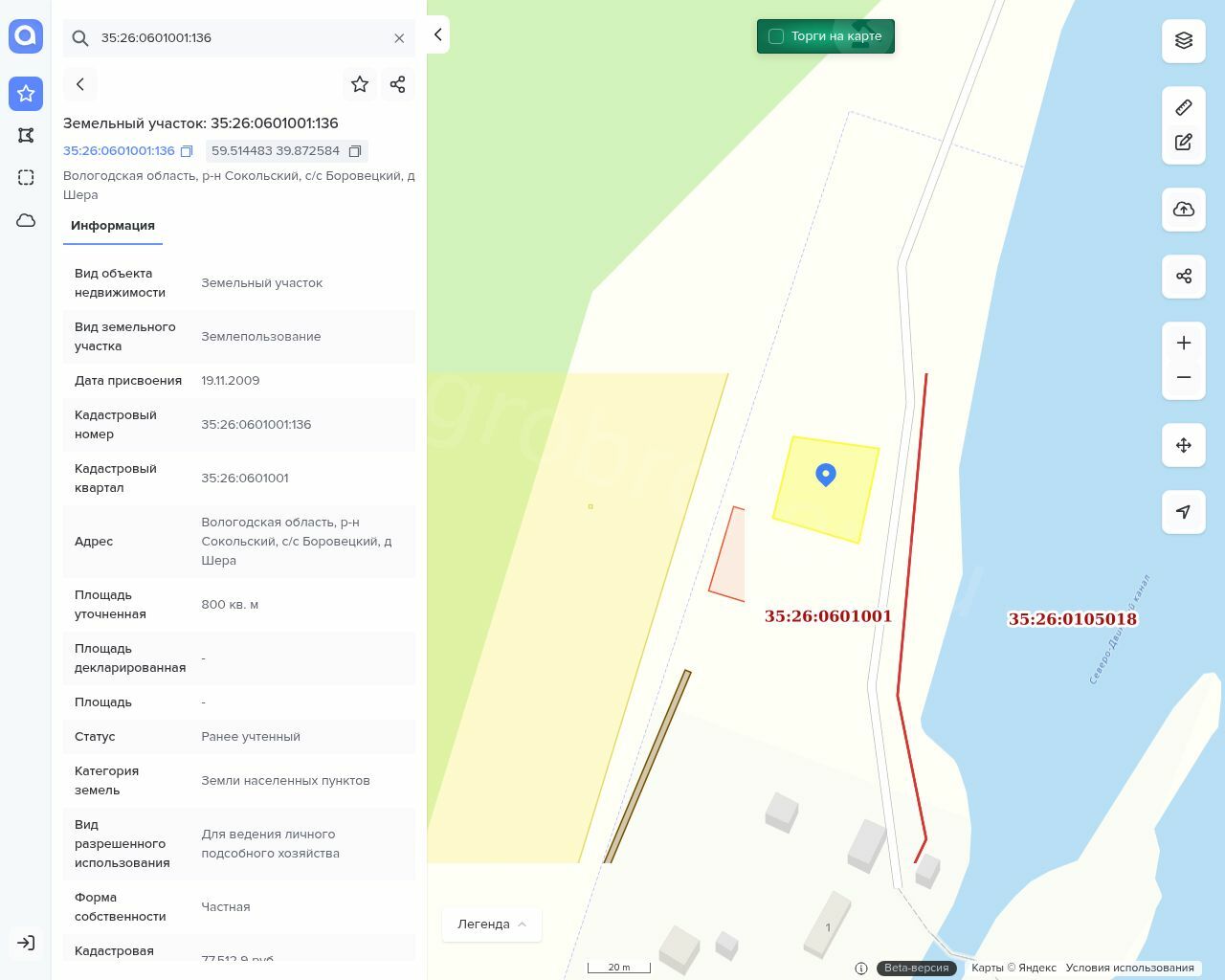This screenshot has width=1225, height=980.
Task: Click the cloud upload icon
Action: pos(1184,210)
